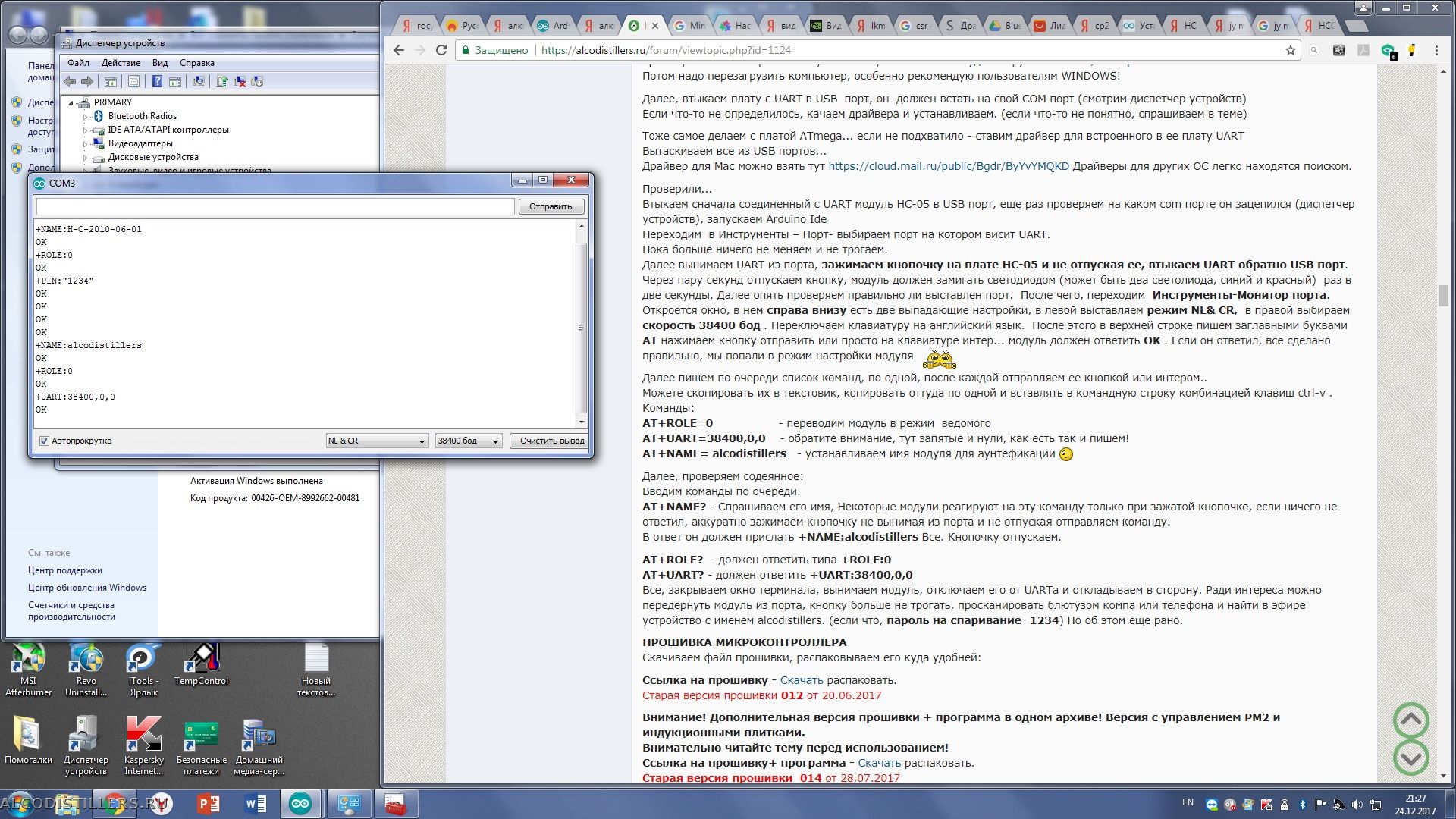Reload the alcodistillers forum page
Screen dimensions: 1456x819
click(x=441, y=50)
